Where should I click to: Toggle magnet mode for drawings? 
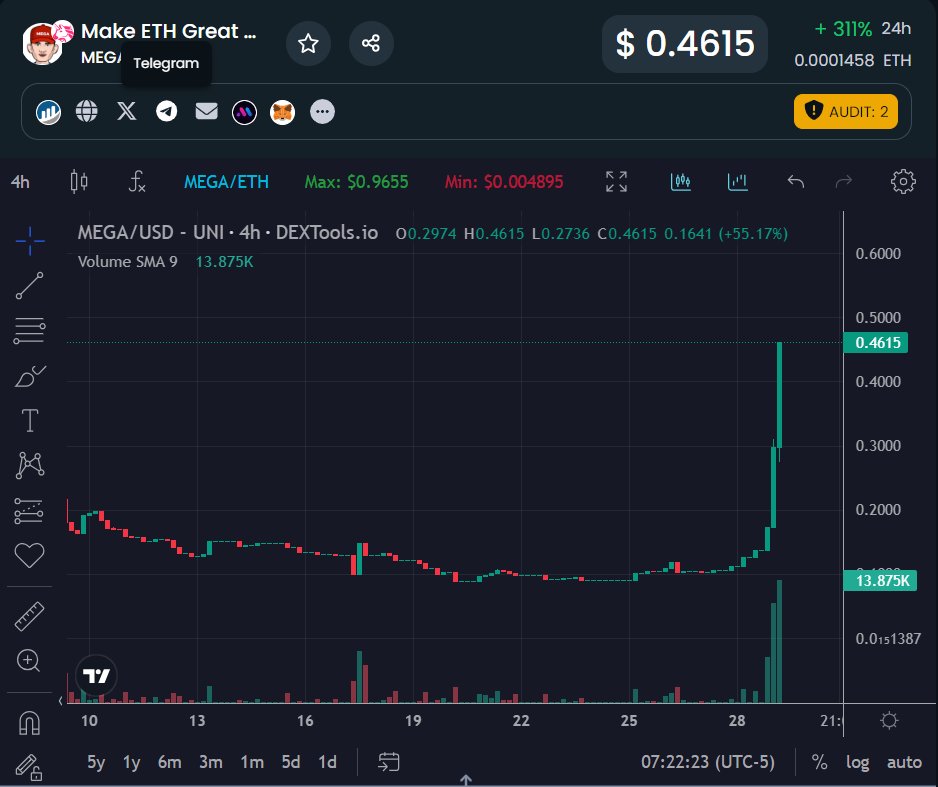pos(29,722)
